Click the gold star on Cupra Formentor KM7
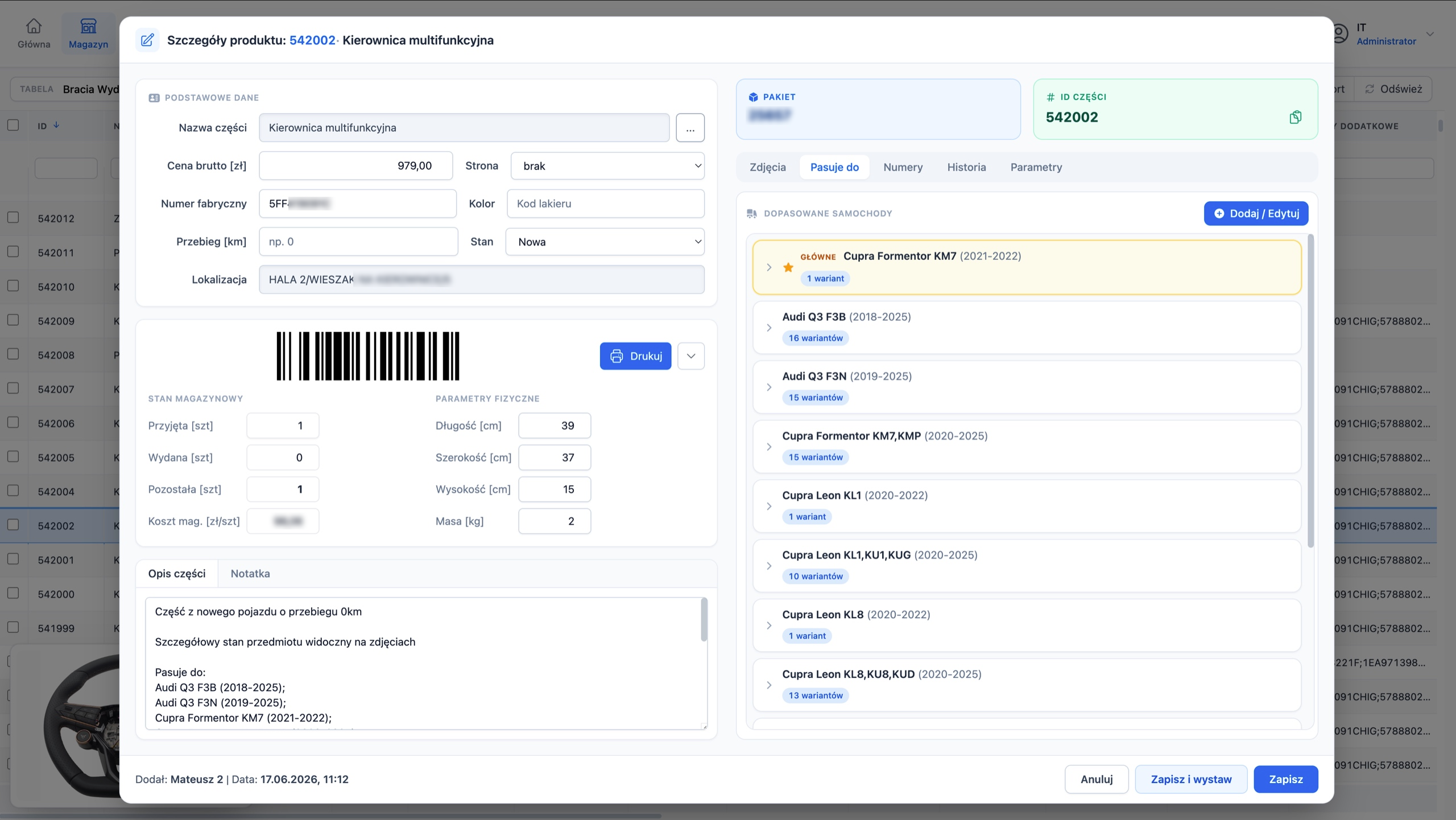Image resolution: width=1456 pixels, height=820 pixels. pos(788,267)
